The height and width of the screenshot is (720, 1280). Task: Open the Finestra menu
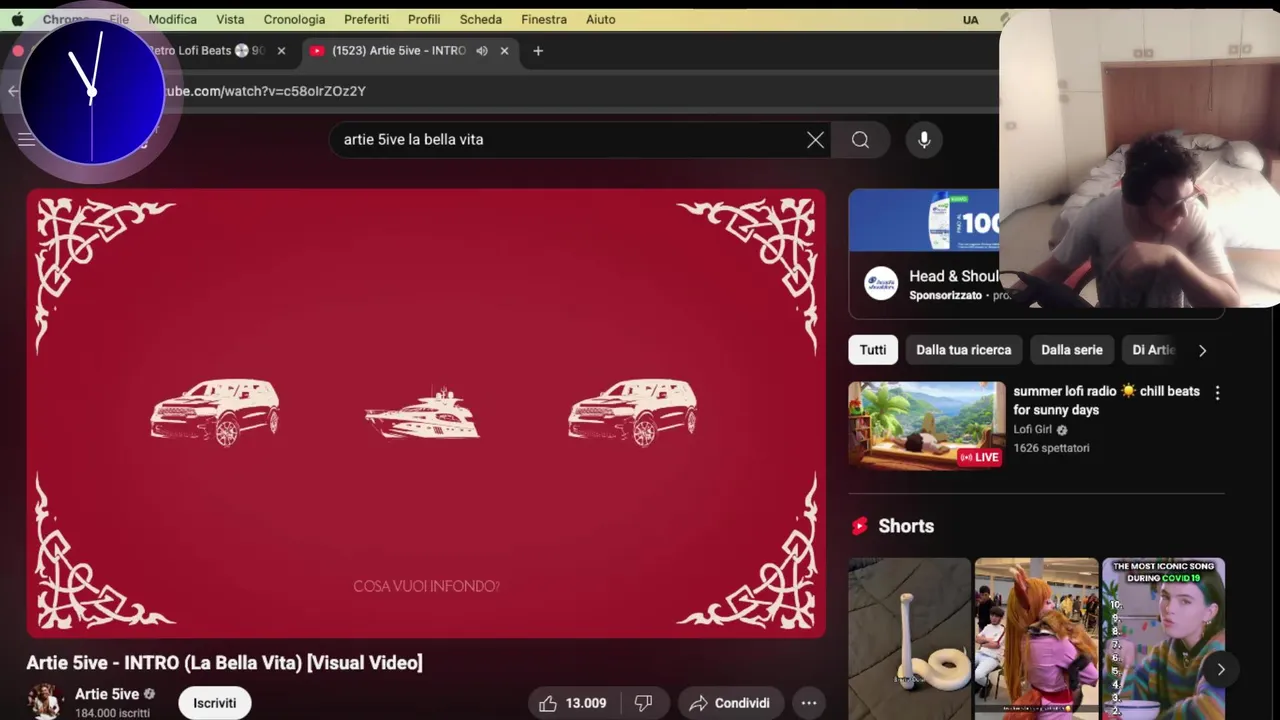coord(544,19)
